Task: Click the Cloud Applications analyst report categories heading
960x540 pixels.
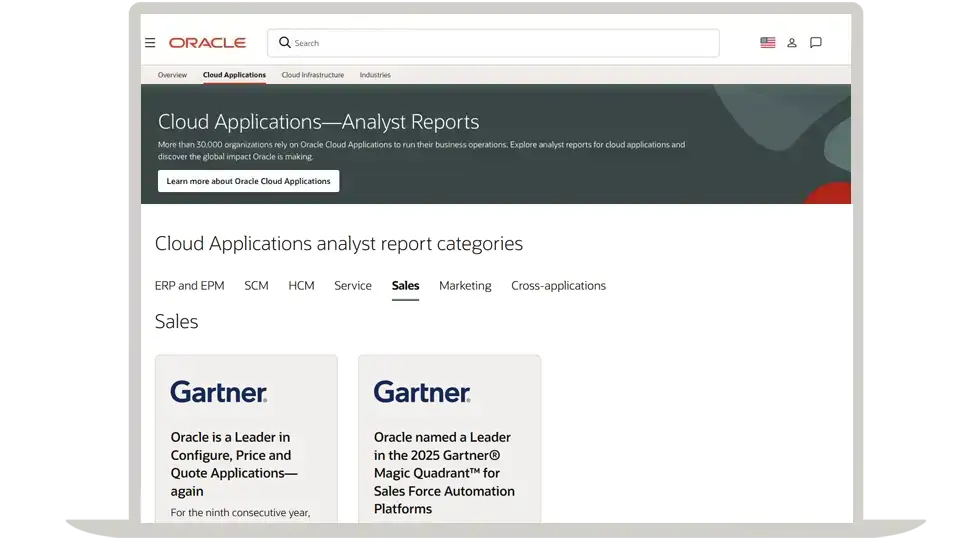Action: click(x=339, y=244)
